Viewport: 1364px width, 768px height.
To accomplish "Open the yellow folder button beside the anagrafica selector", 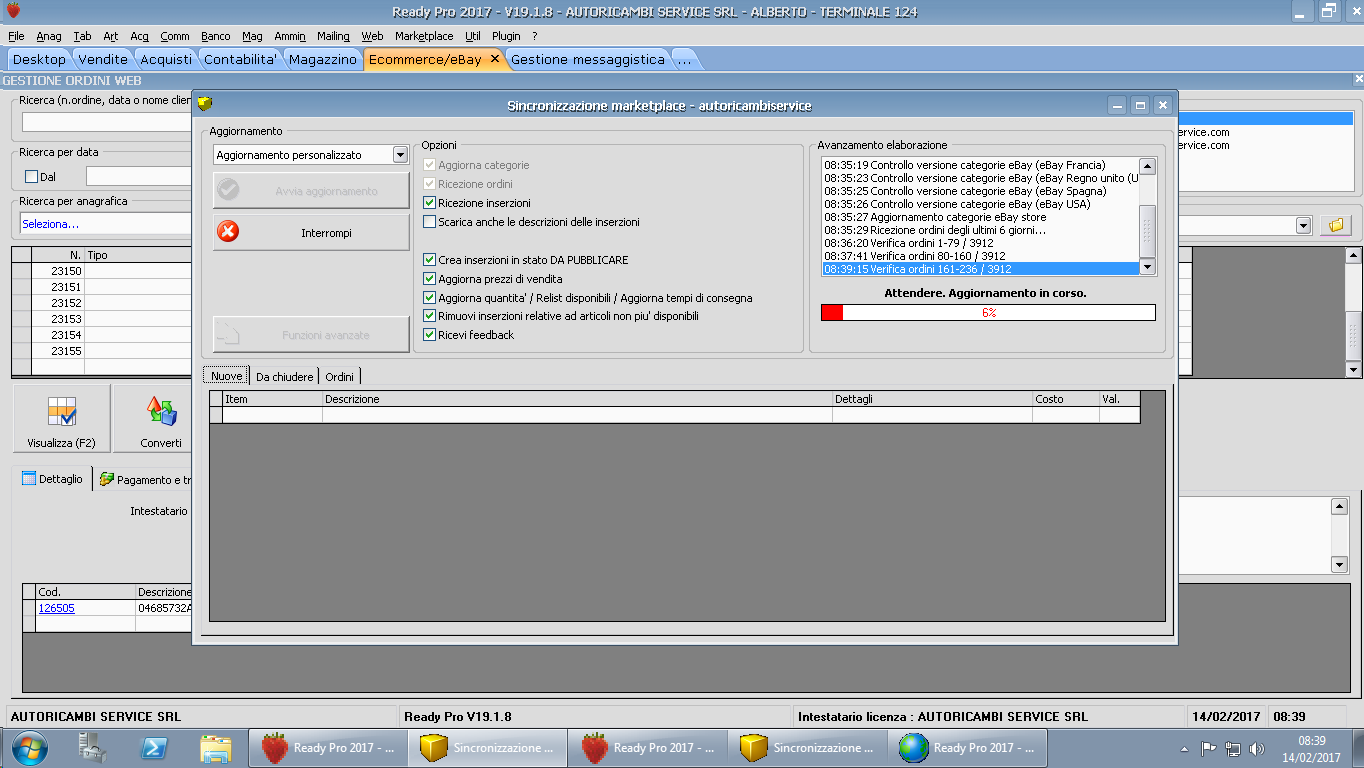I will pos(1335,225).
